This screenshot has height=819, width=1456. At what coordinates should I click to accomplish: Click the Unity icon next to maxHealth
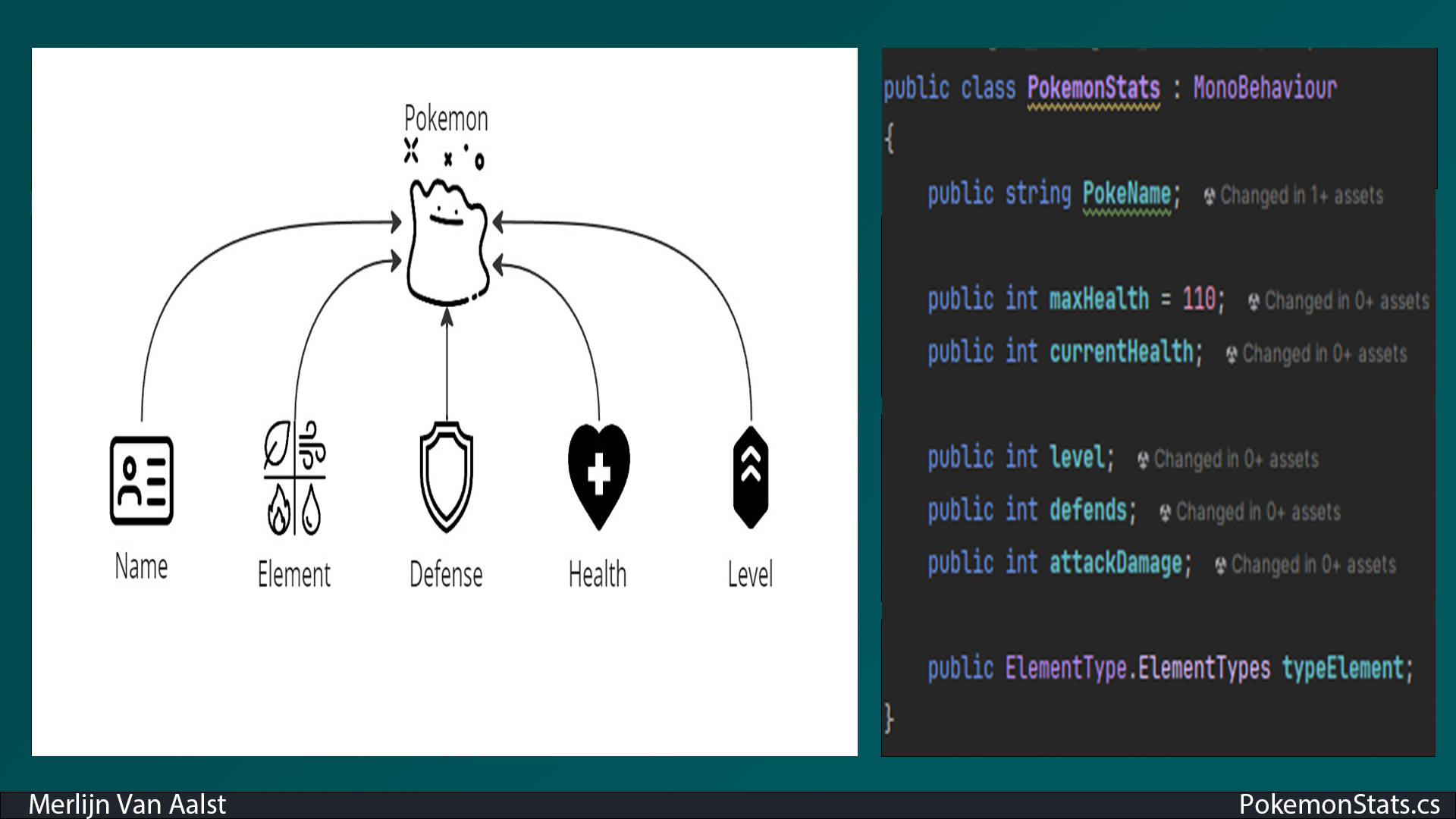coord(1254,302)
